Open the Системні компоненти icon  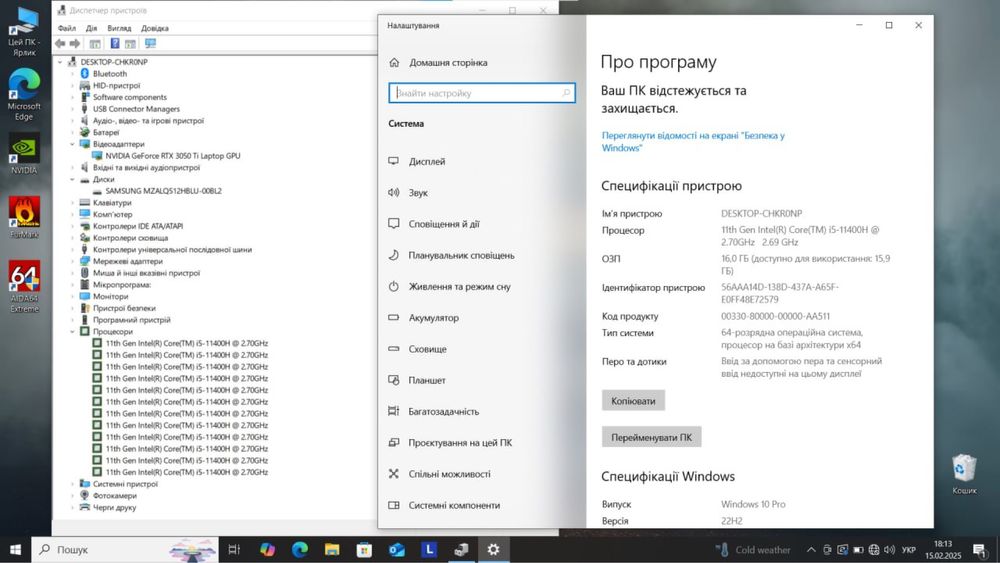(393, 505)
